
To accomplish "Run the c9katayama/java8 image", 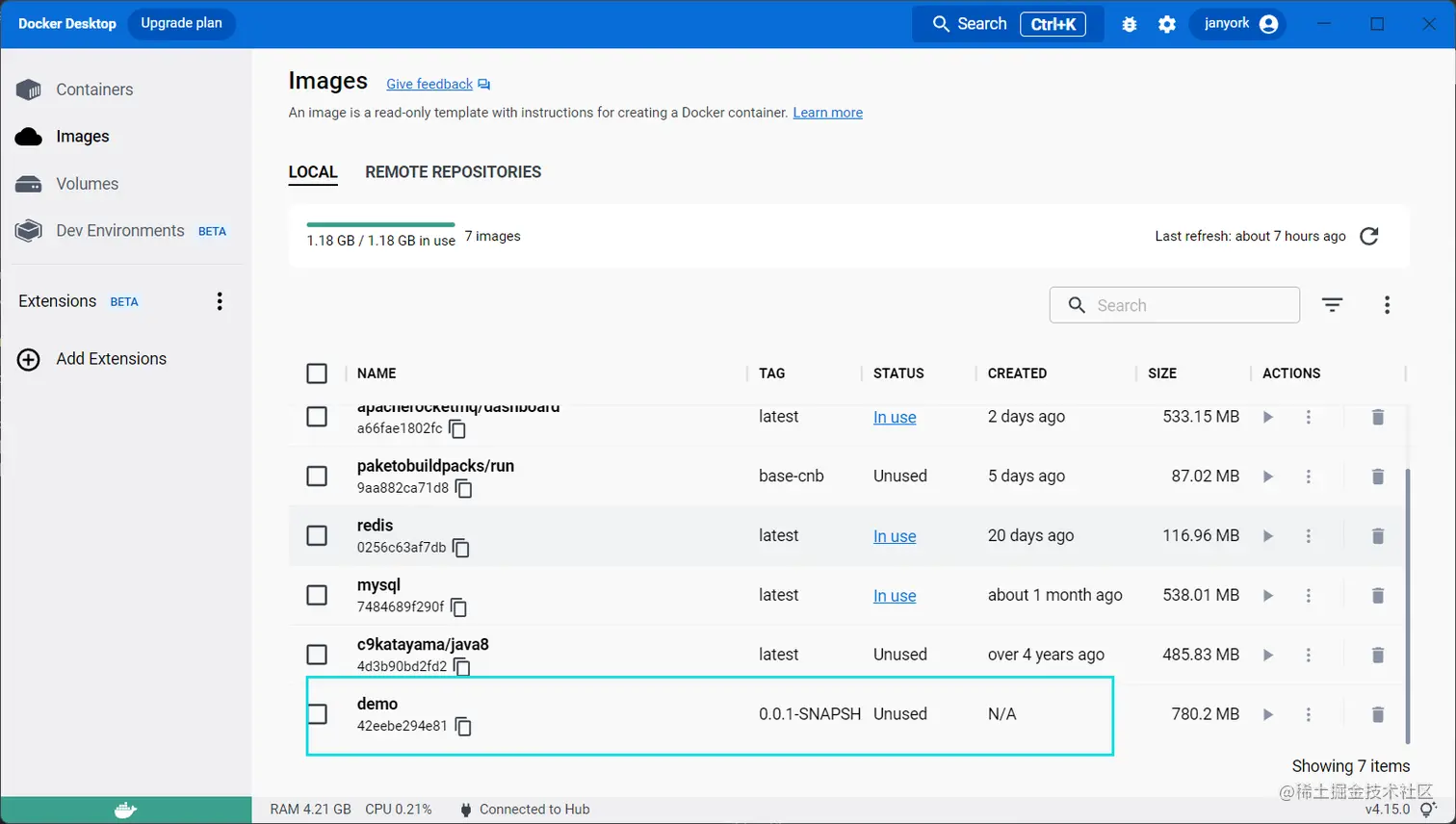I will pyautogui.click(x=1268, y=656).
